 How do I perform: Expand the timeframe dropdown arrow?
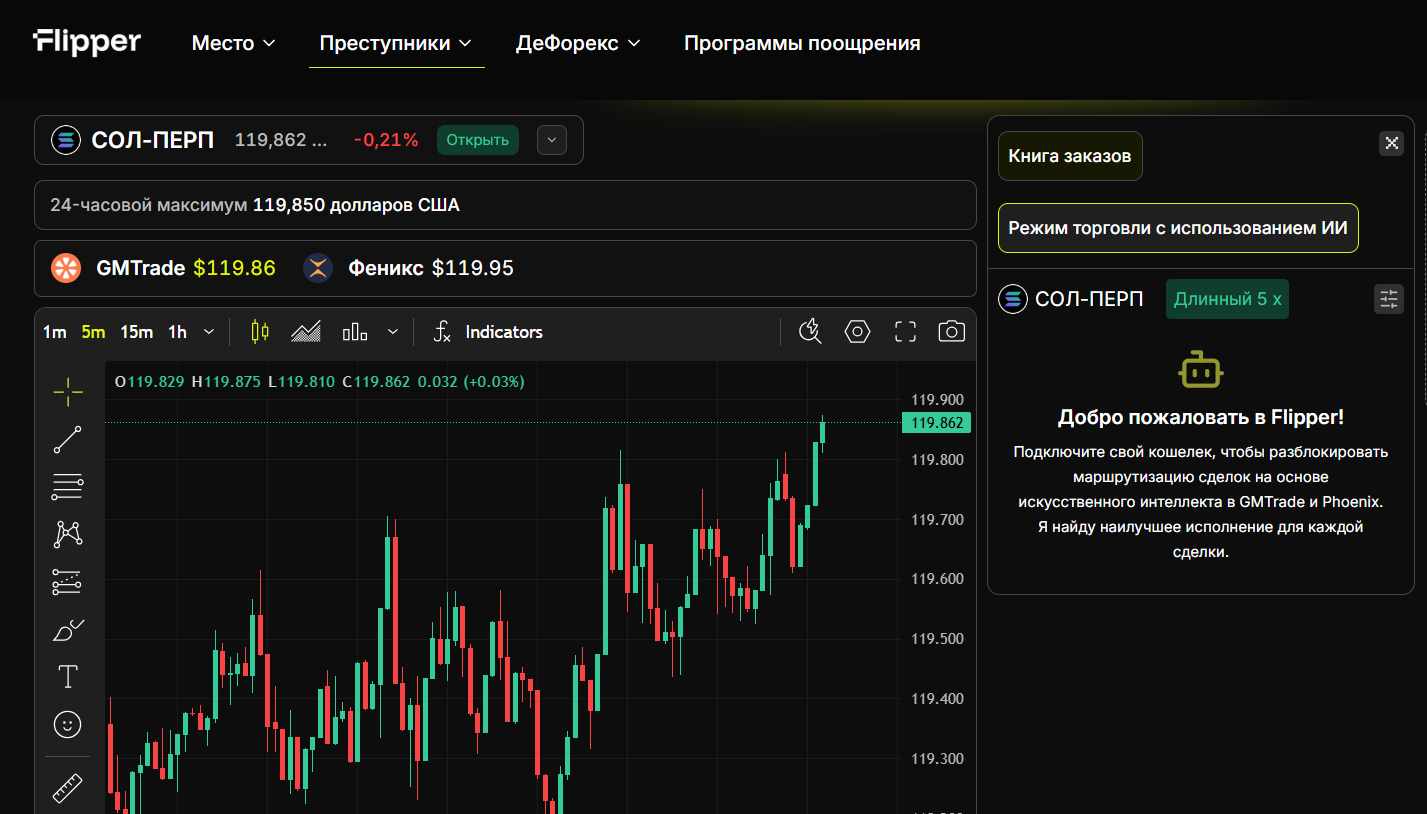pyautogui.click(x=209, y=332)
